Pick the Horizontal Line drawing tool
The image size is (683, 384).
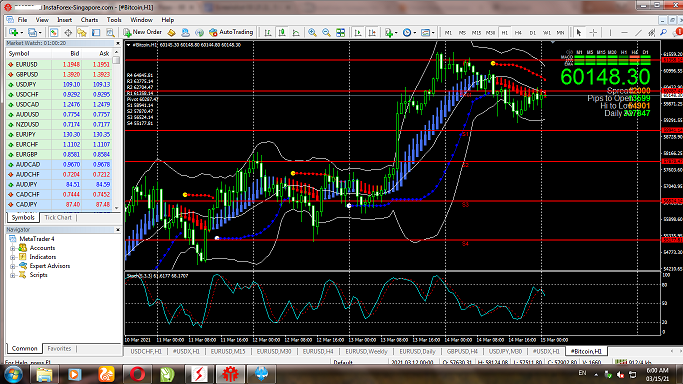coord(624,33)
